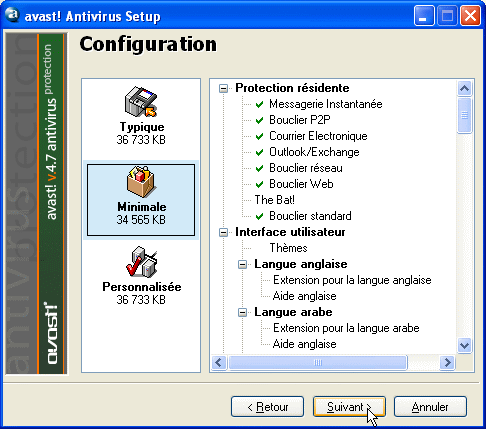486x429 pixels.
Task: Click the Bouclier réseau label
Action: pyautogui.click(x=306, y=168)
